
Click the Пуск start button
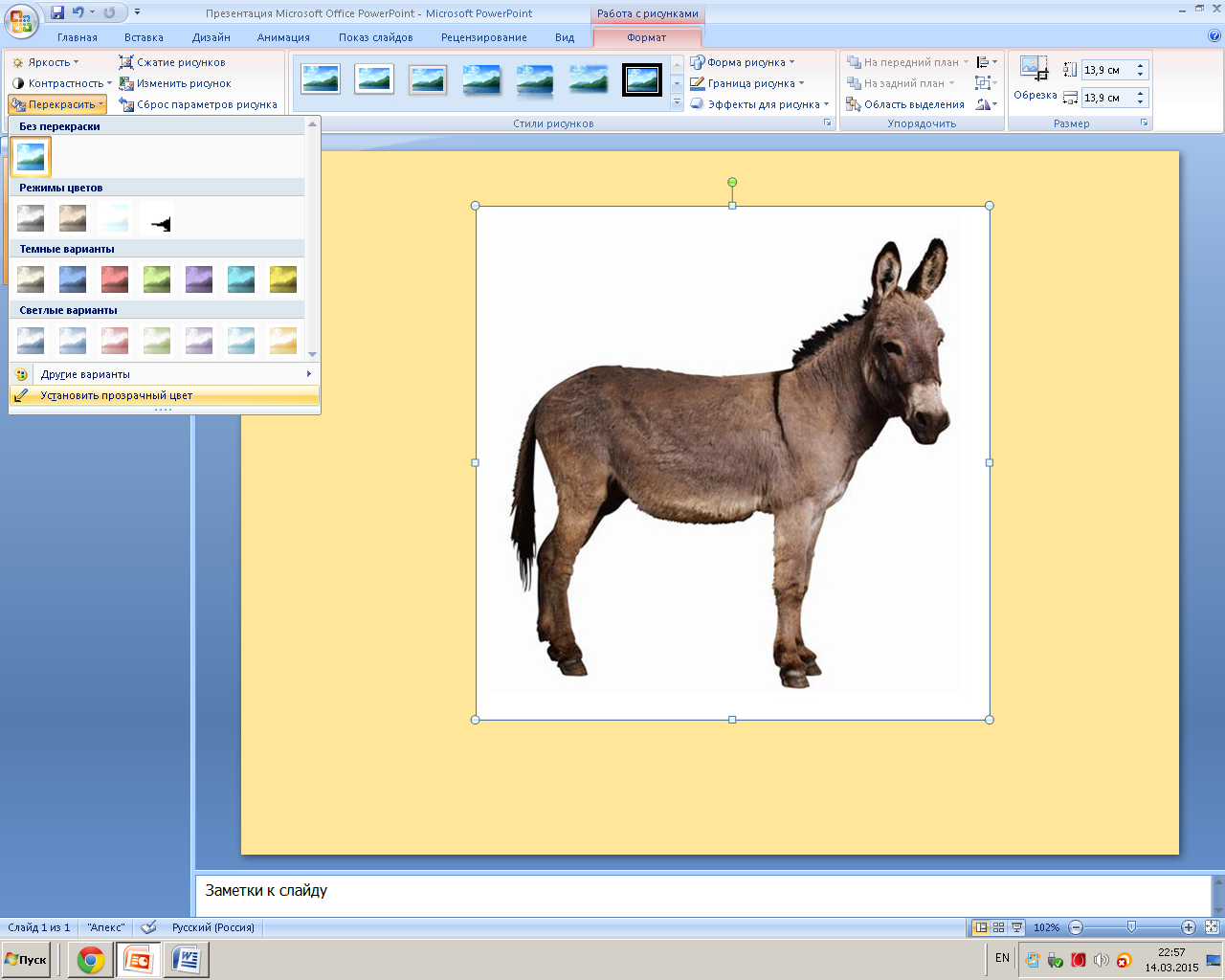pyautogui.click(x=26, y=959)
